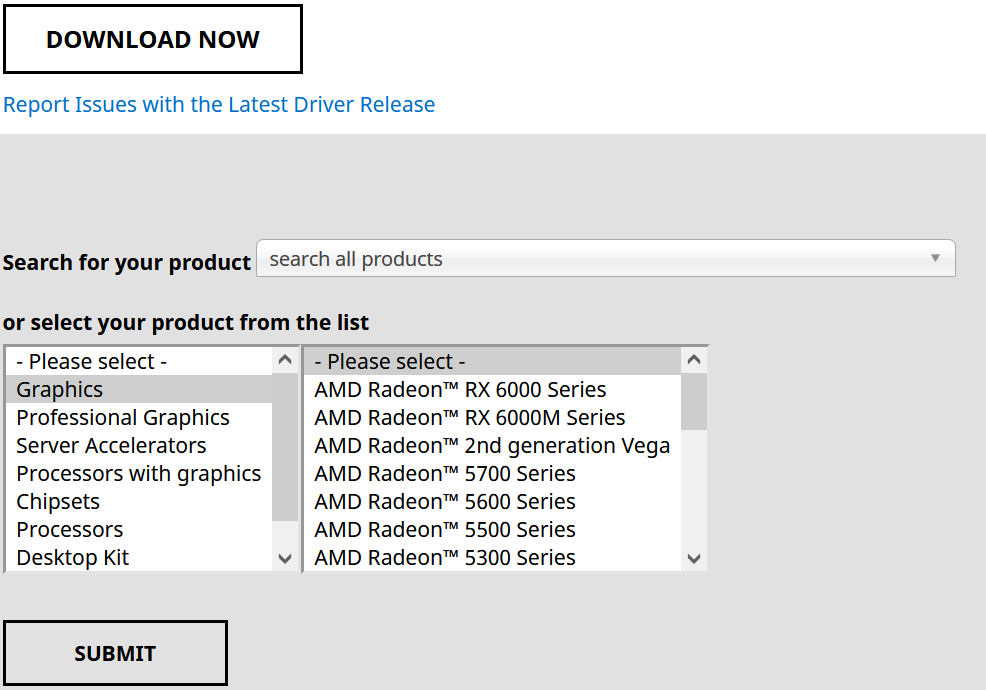Pick AMD Radeon 2nd generation Vega
The height and width of the screenshot is (690, 986).
click(492, 446)
